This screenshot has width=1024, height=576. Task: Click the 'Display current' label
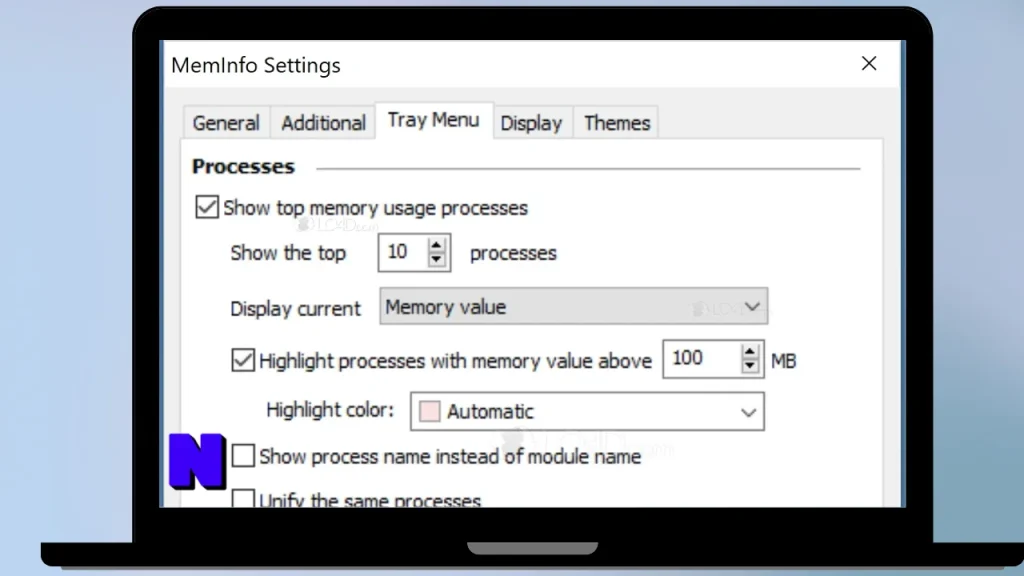click(295, 308)
